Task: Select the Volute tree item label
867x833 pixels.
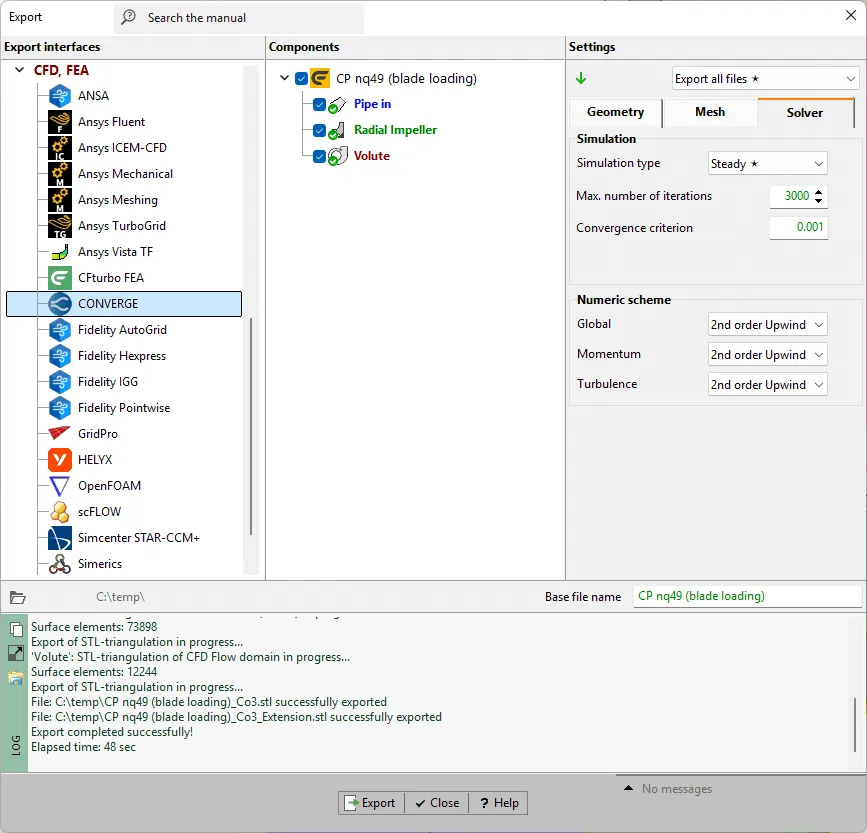Action: [372, 156]
